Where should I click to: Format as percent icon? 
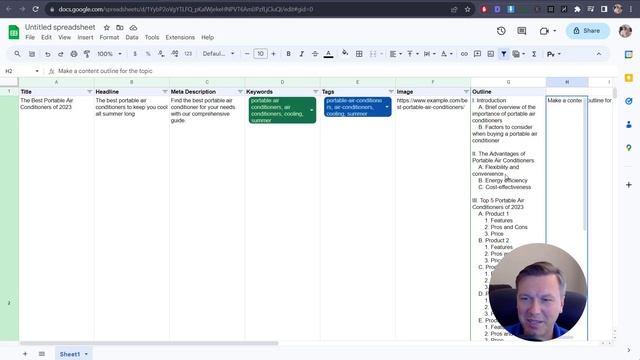tap(148, 54)
